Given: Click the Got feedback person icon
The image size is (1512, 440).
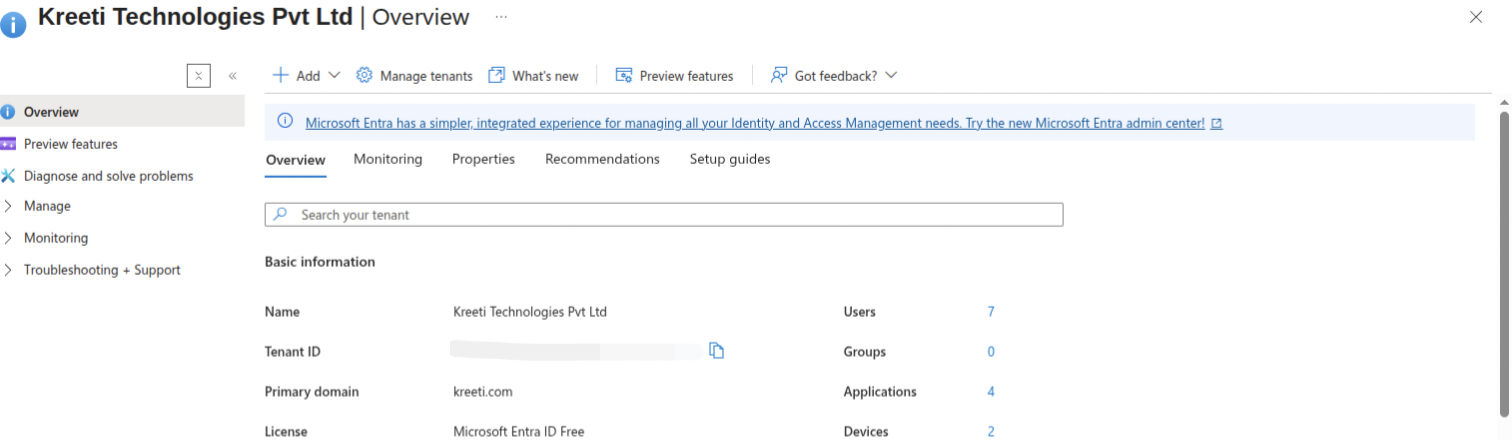Looking at the screenshot, I should pyautogui.click(x=779, y=75).
